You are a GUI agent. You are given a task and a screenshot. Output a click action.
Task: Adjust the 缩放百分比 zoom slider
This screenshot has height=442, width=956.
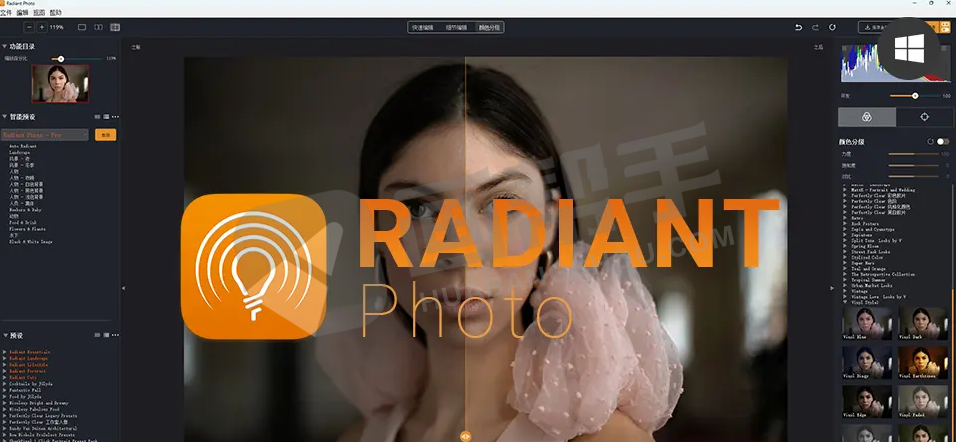[78, 59]
